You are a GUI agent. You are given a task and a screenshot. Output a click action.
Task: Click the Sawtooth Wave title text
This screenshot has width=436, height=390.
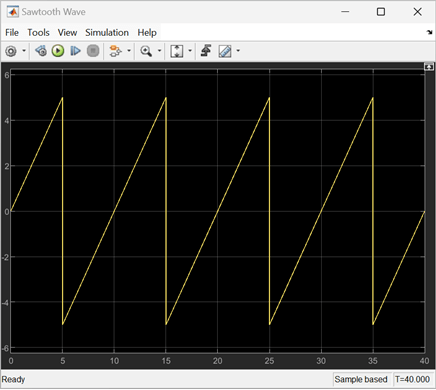(54, 12)
